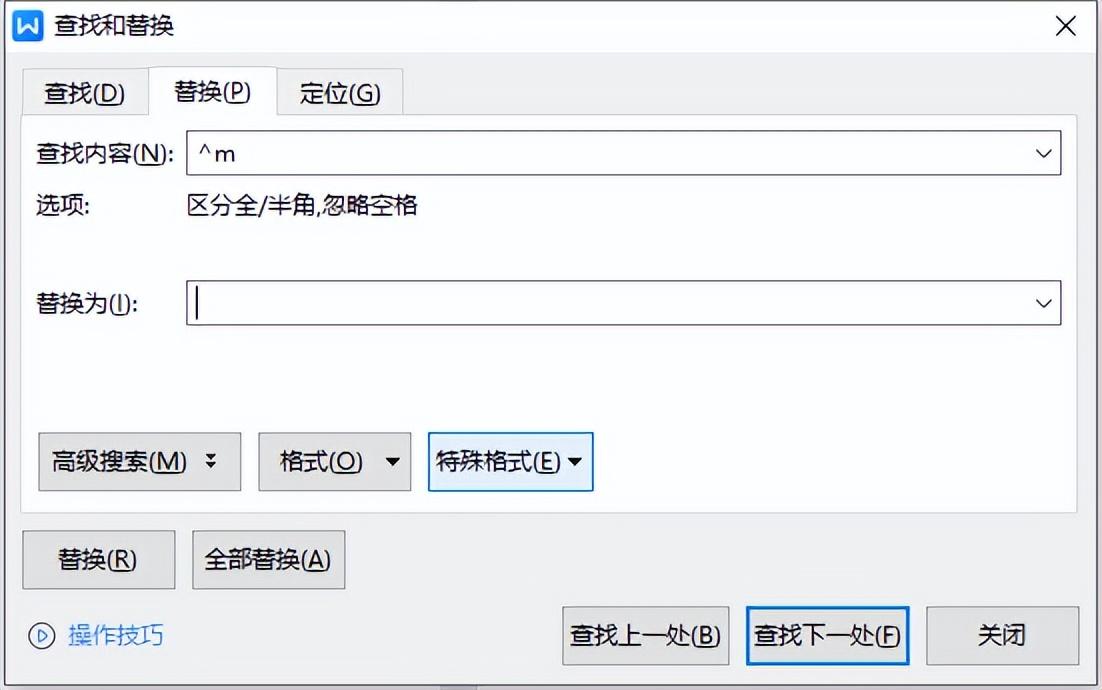Click the play icon beside 操作技巧
Screen dimensions: 1102x690
click(42, 636)
